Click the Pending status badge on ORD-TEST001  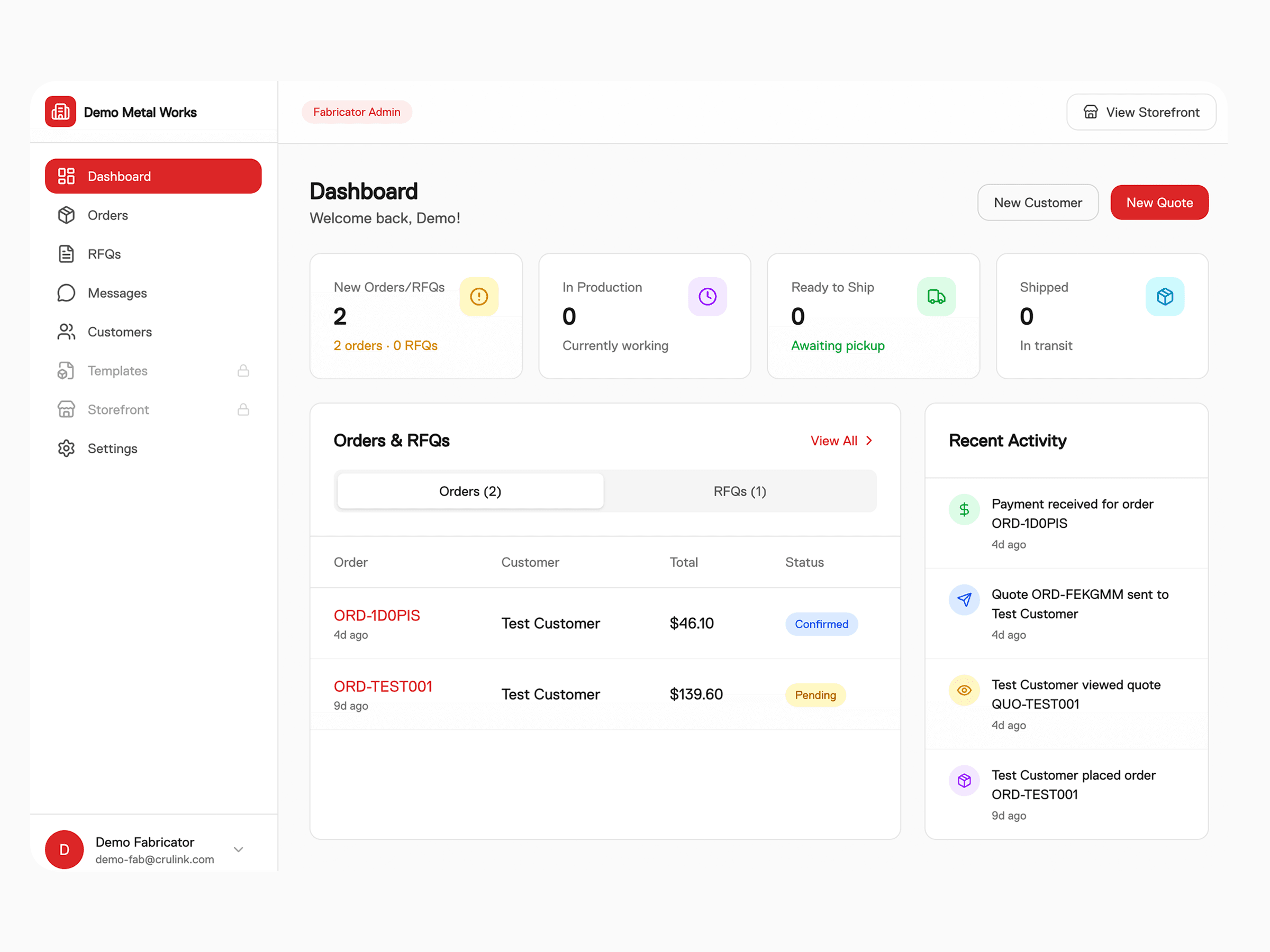[x=815, y=695]
